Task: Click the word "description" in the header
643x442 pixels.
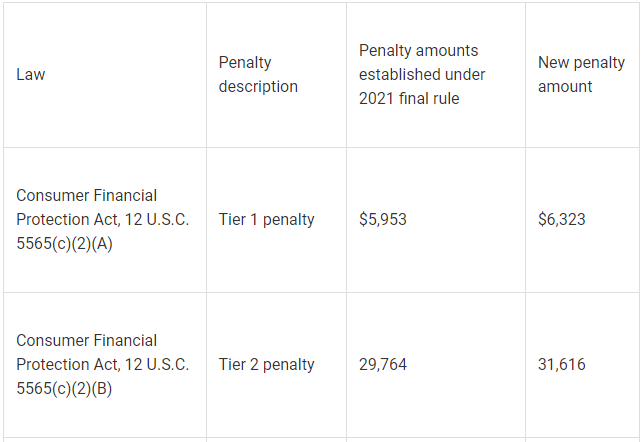Action: pyautogui.click(x=258, y=87)
